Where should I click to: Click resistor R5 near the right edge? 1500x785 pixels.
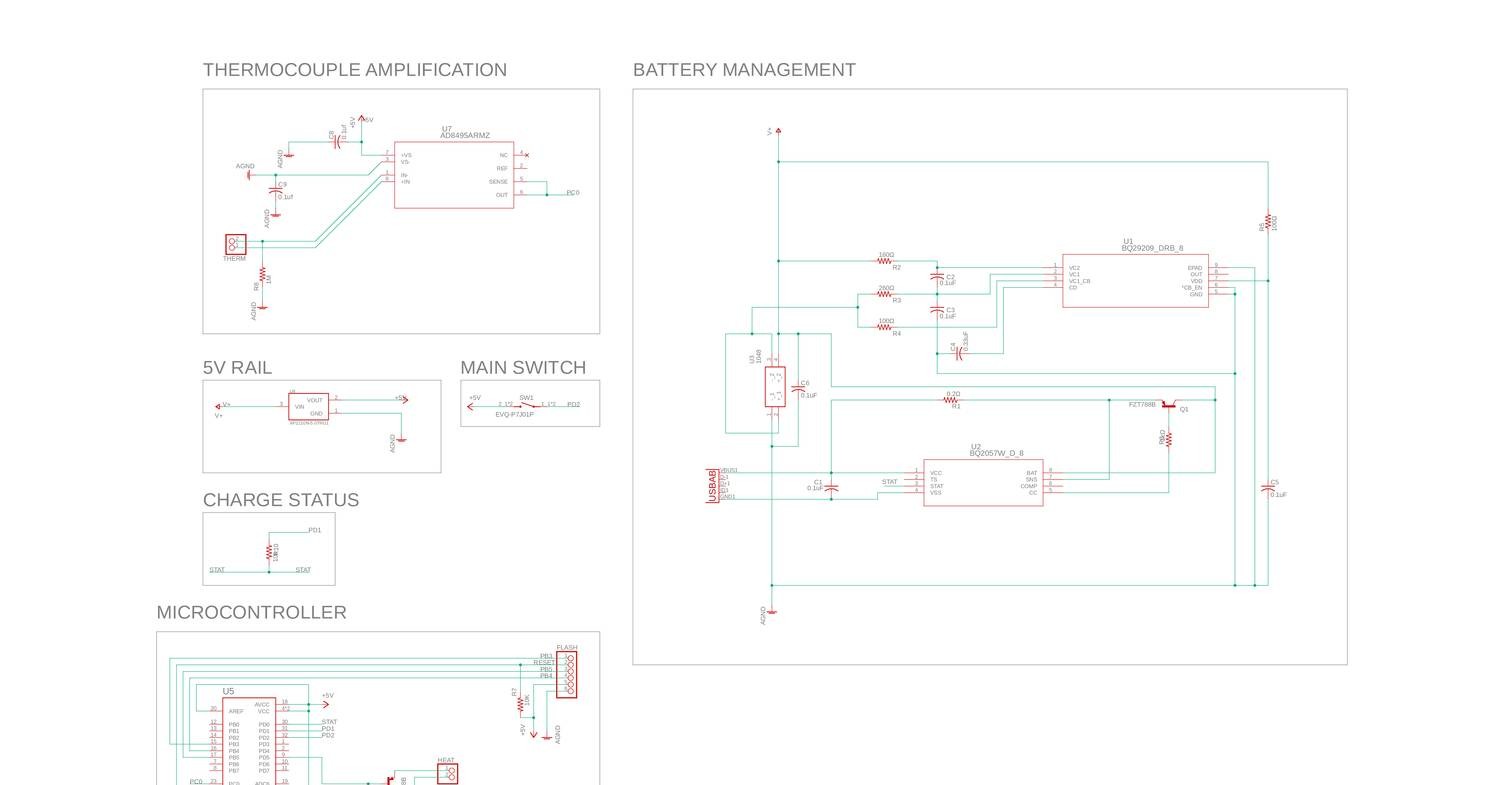pos(1268,221)
